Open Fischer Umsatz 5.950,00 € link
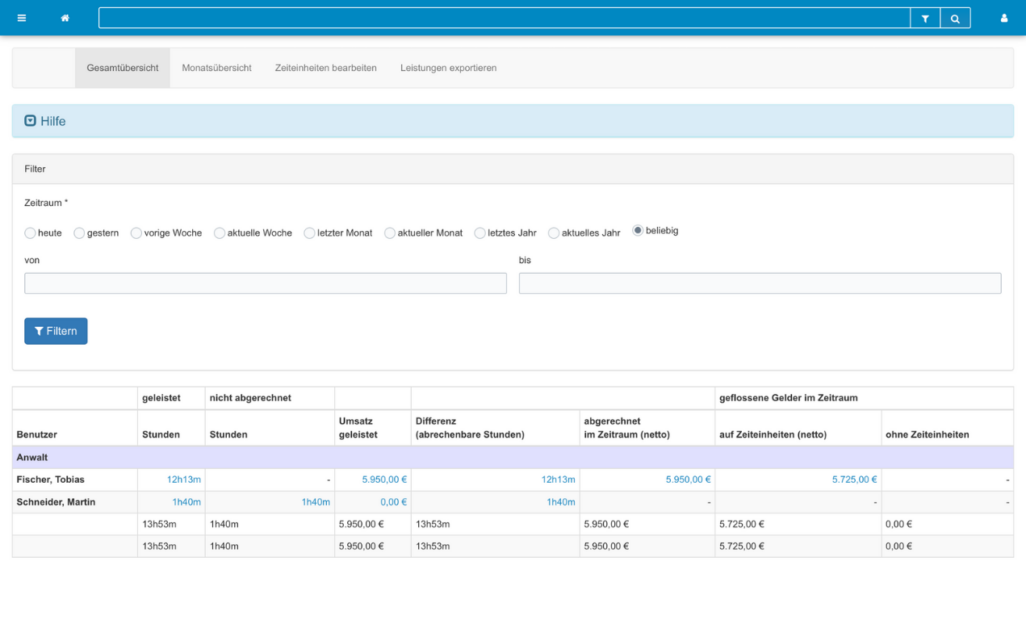Image resolution: width=1026 pixels, height=620 pixels. click(384, 479)
